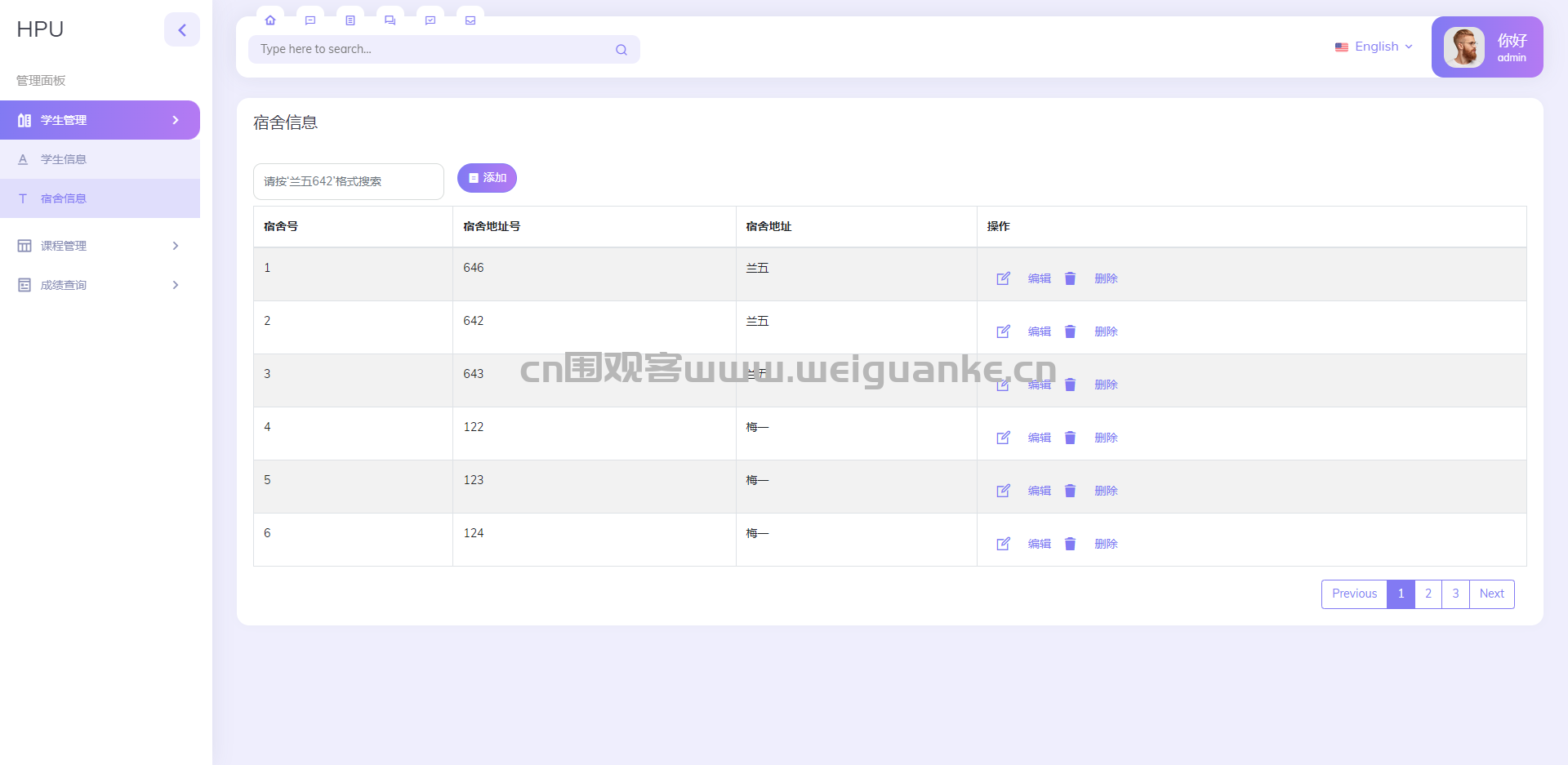Screen dimensions: 1568x765
Task: Collapse the sidebar with the arrow button
Action: point(182,30)
